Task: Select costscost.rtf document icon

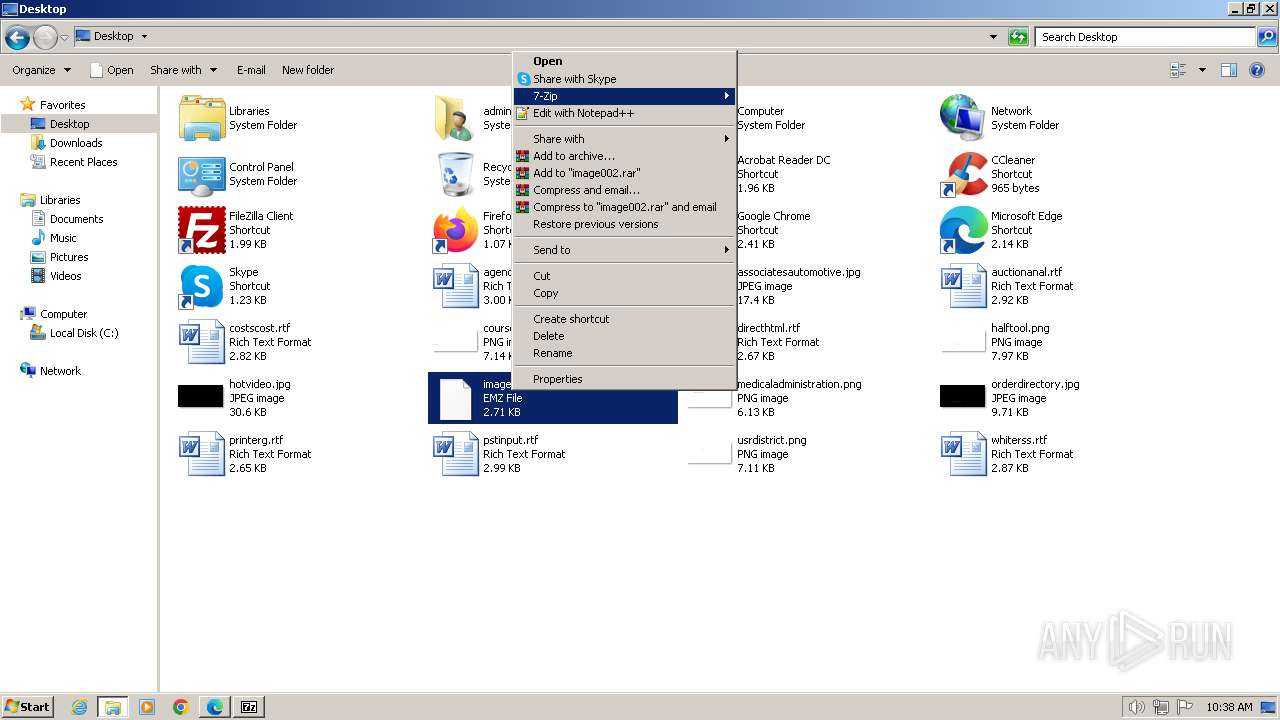Action: [x=202, y=342]
